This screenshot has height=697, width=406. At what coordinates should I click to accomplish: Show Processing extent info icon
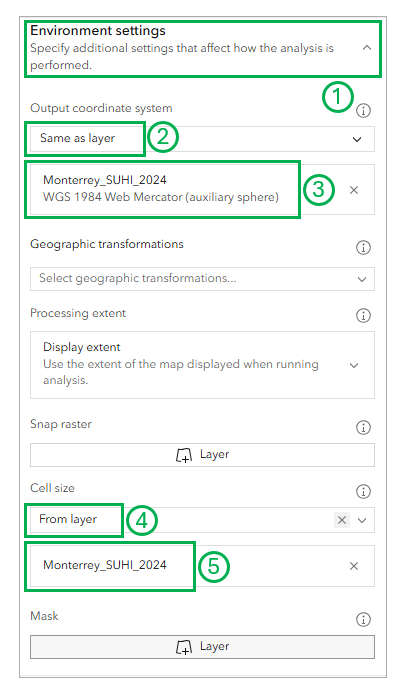click(x=363, y=316)
